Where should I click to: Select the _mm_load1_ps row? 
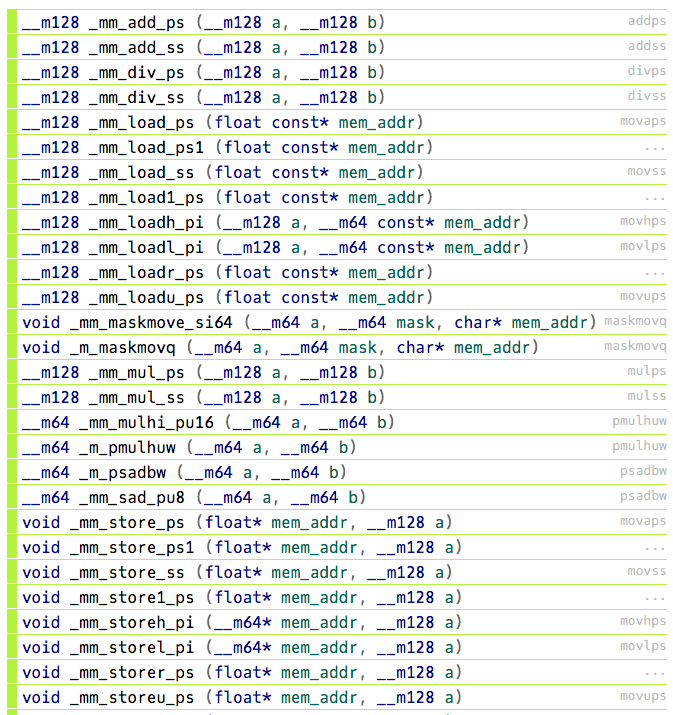pyautogui.click(x=337, y=197)
